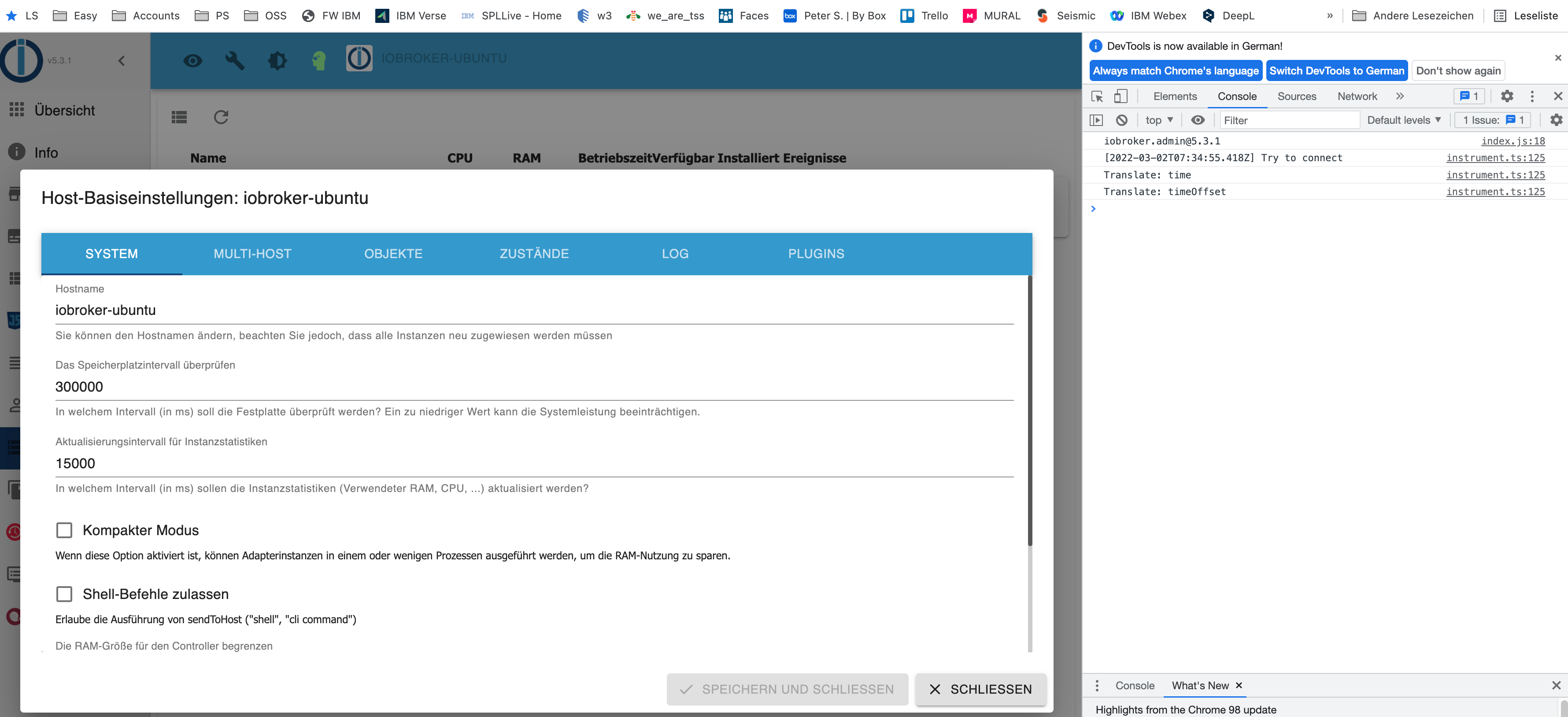
Task: Toggle the theme brightness icon in header
Action: point(277,60)
